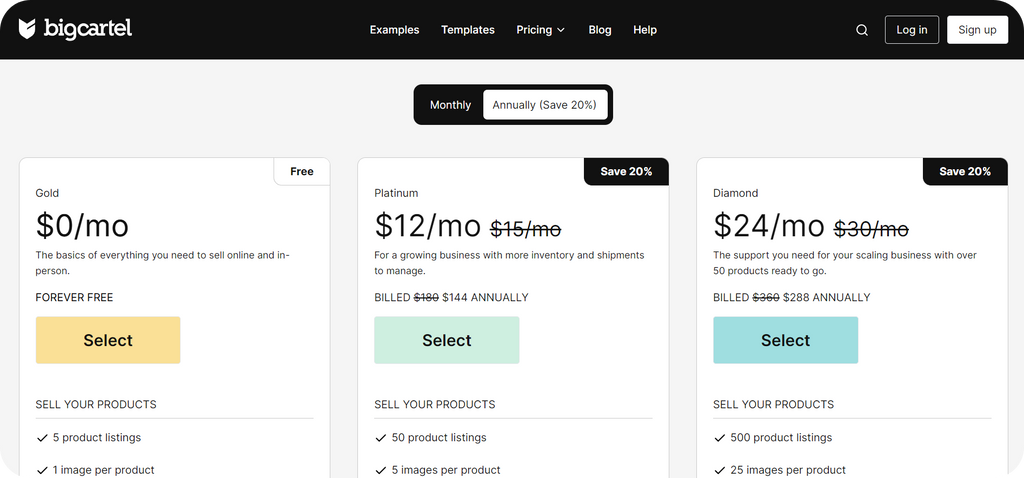Click the billed $144 annually text
The height and width of the screenshot is (478, 1024).
pos(451,298)
